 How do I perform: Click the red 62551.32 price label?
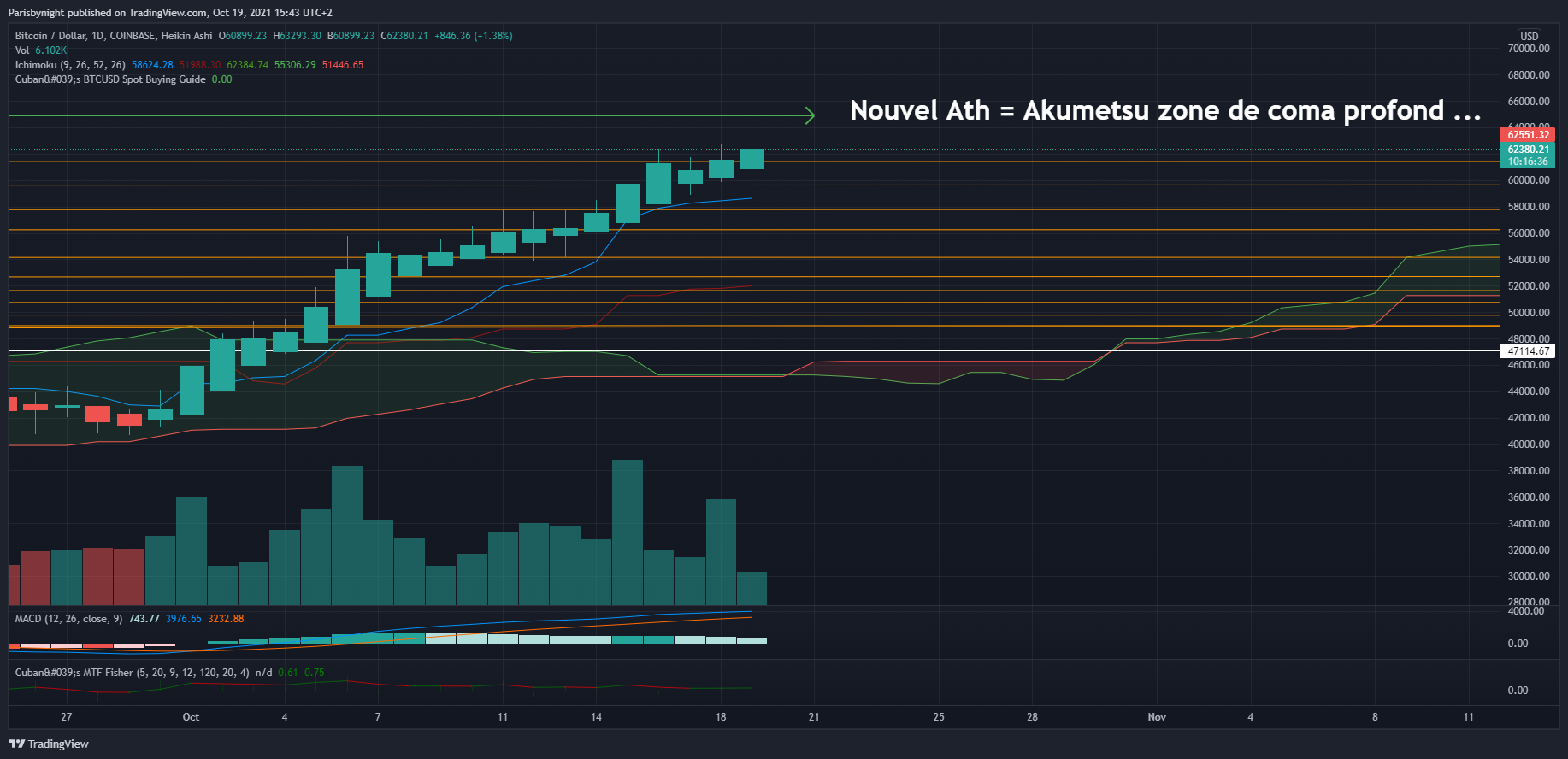tap(1528, 135)
